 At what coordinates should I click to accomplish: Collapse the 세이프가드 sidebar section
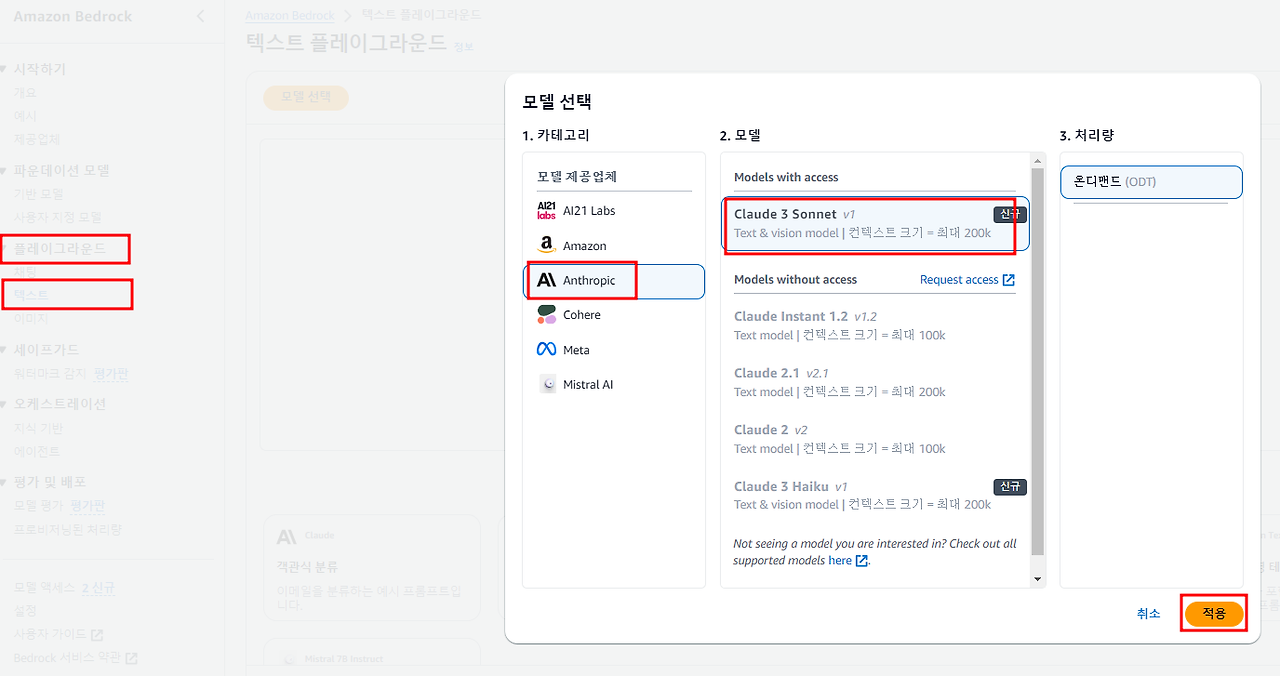(5, 350)
